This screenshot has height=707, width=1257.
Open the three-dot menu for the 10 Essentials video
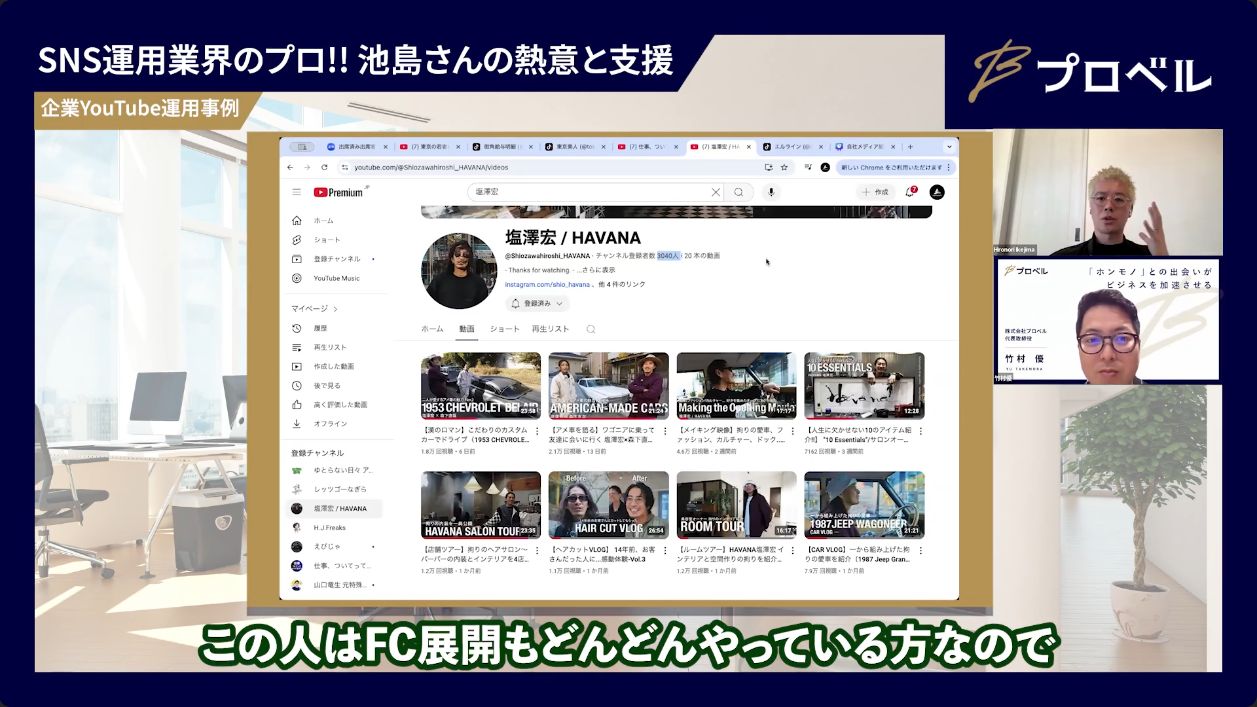921,431
